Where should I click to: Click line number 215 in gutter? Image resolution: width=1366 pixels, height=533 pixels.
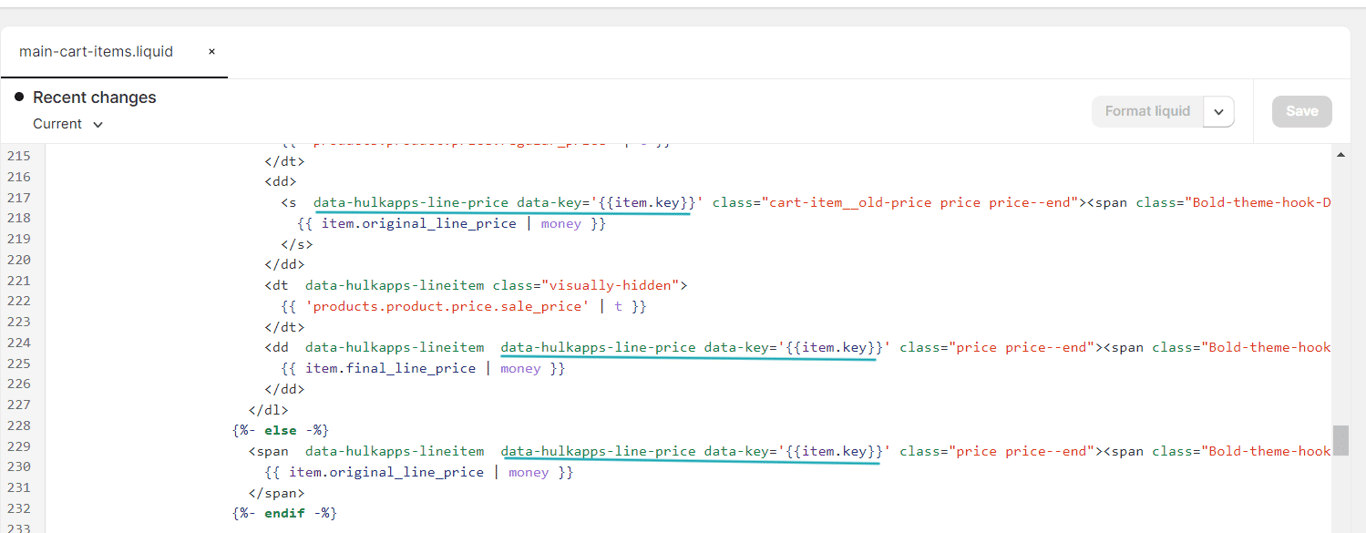coord(19,156)
